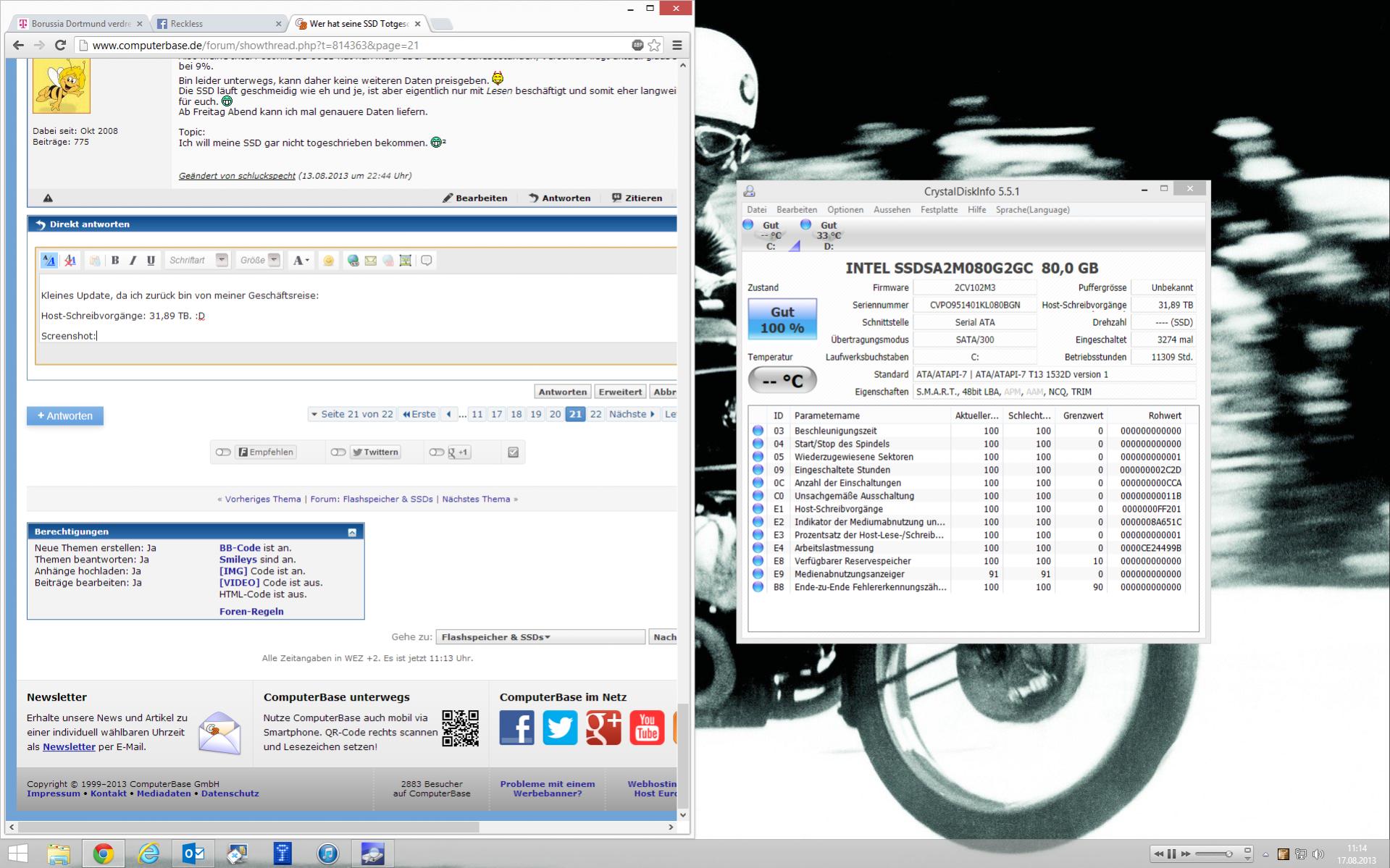1390x868 pixels.
Task: Go to page 22 of the thread
Action: point(595,414)
